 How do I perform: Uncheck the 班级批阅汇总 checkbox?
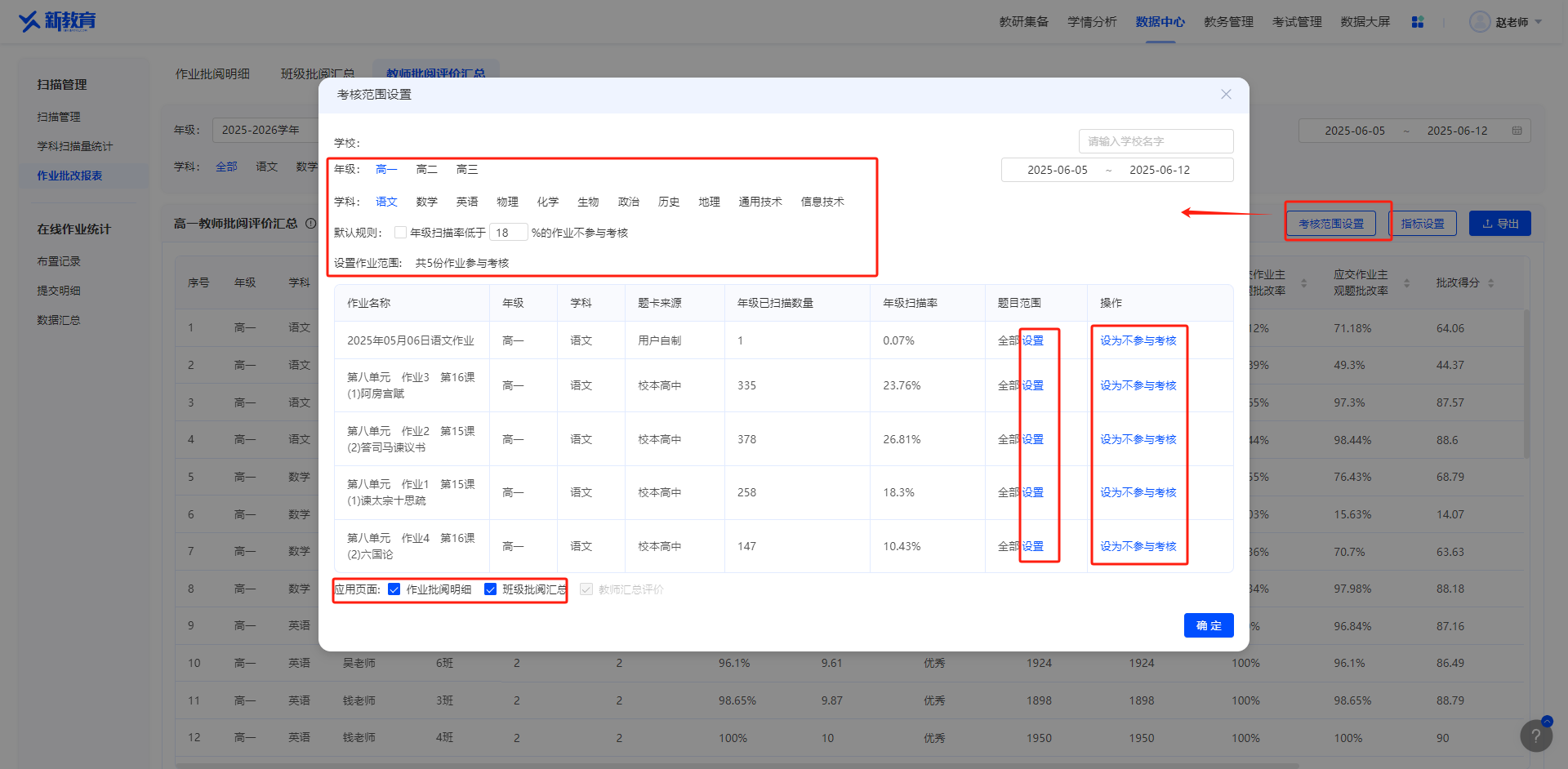click(x=491, y=589)
